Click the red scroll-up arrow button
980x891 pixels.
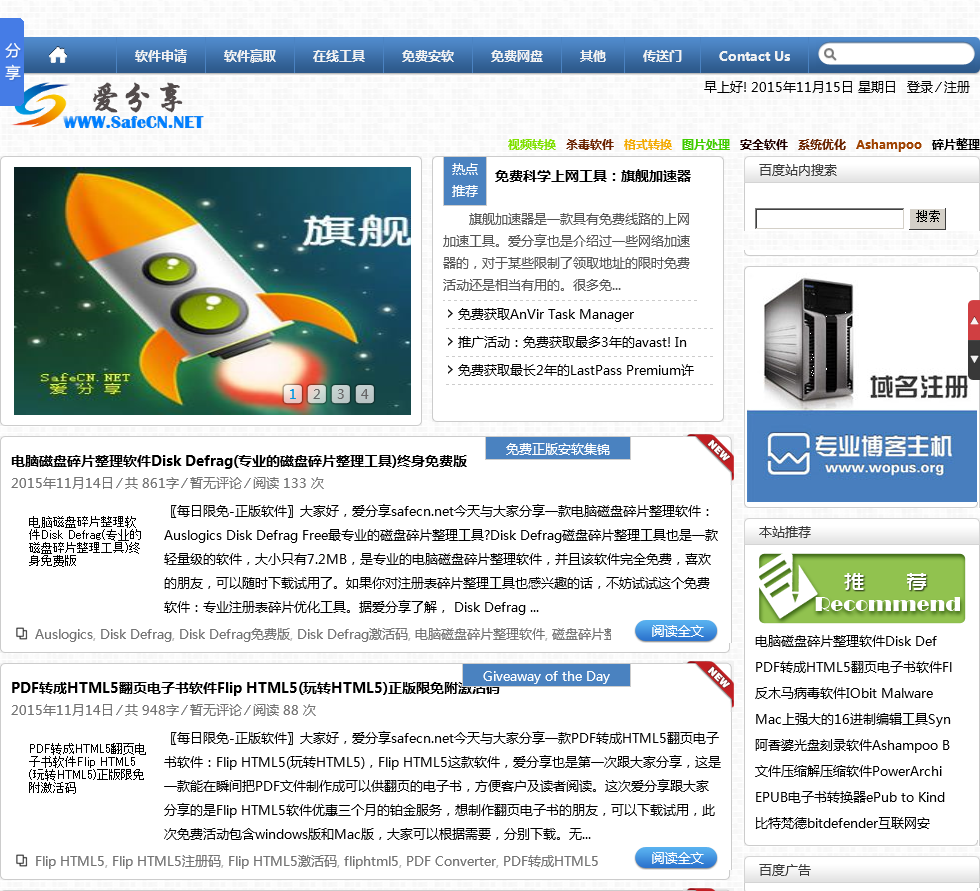pos(974,320)
